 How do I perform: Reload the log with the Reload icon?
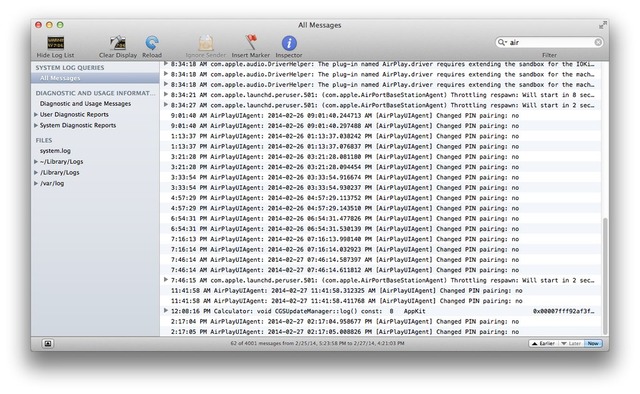pos(152,42)
